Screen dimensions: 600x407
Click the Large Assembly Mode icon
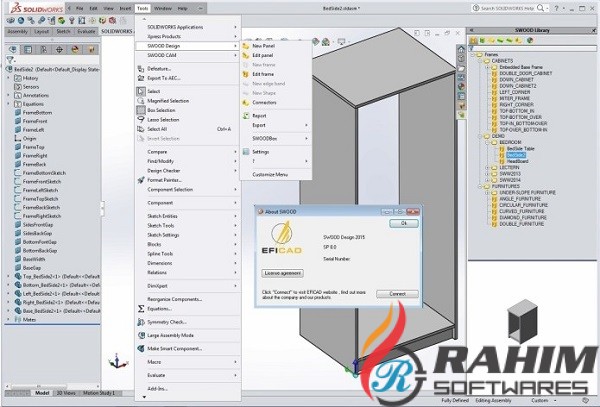pos(141,335)
